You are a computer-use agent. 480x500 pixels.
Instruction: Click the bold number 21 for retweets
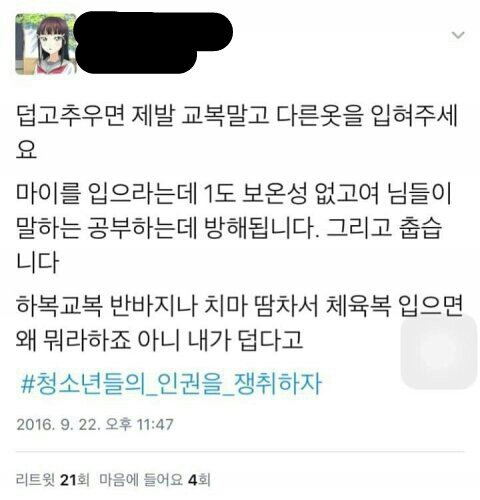[68, 480]
